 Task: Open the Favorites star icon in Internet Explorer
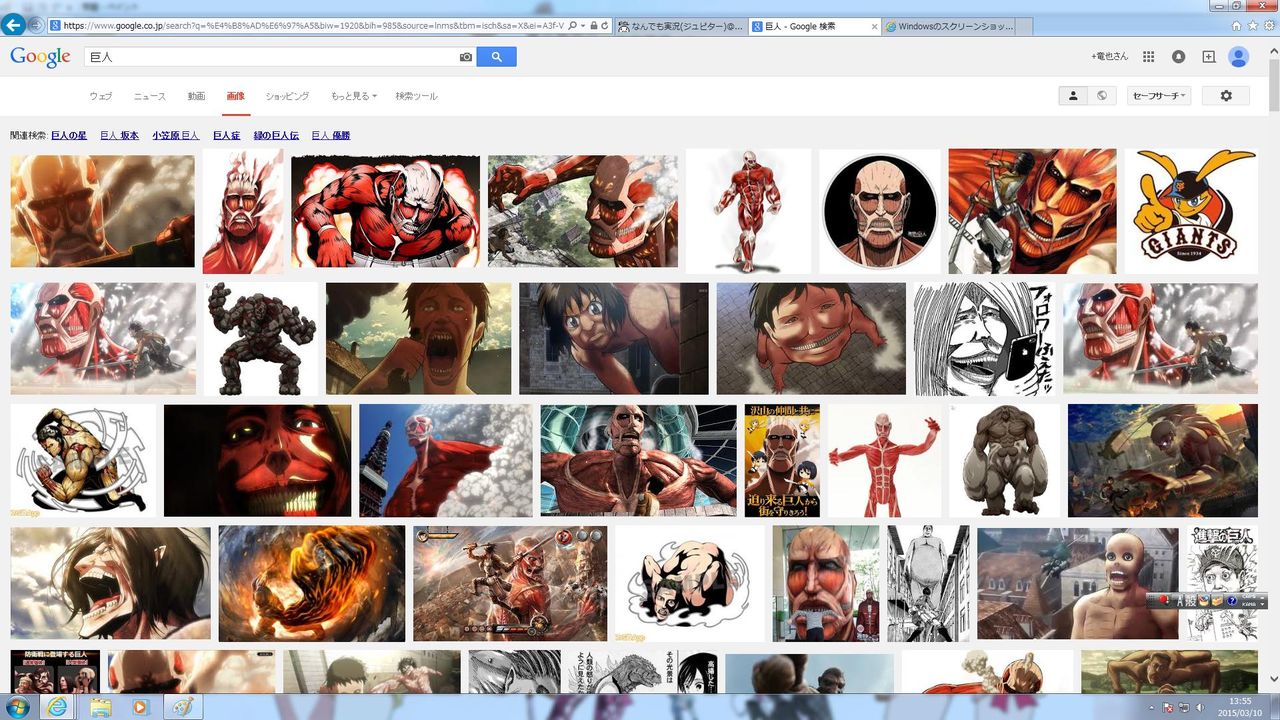(x=1251, y=25)
